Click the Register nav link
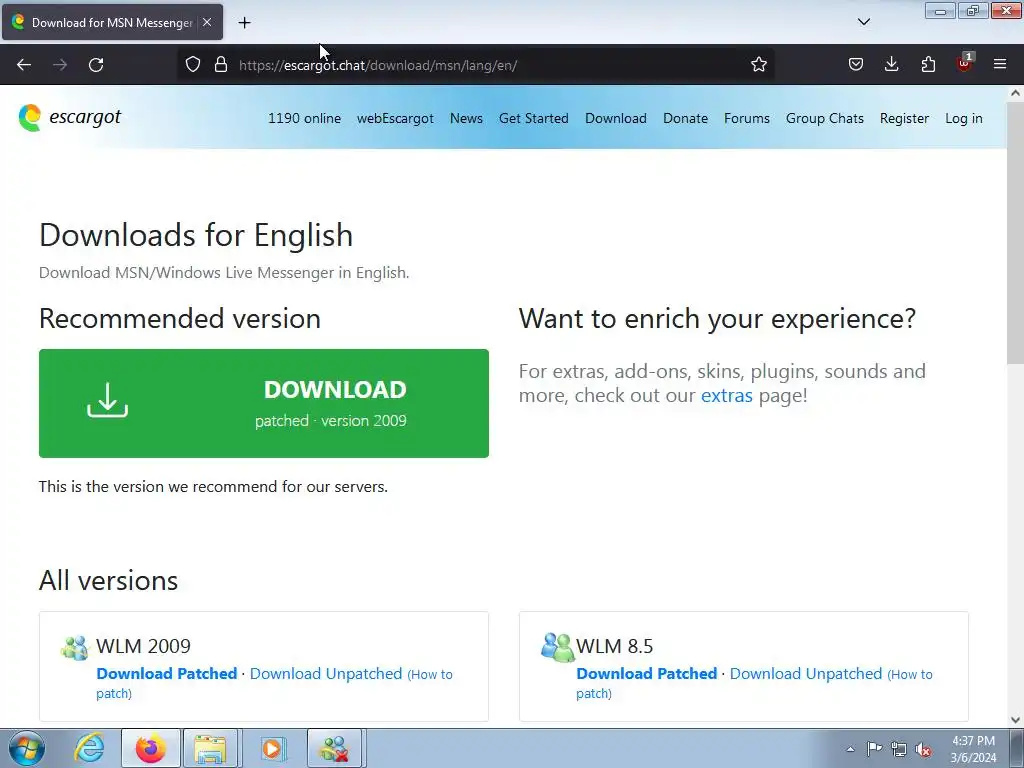Image resolution: width=1024 pixels, height=768 pixels. pyautogui.click(x=904, y=118)
